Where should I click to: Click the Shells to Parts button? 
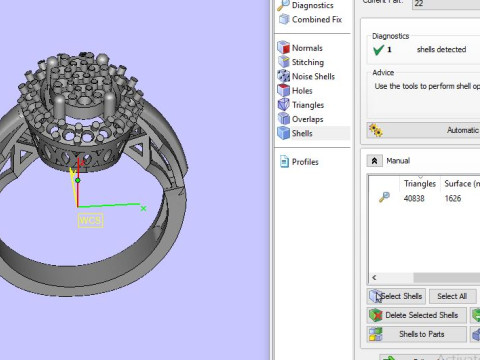pos(416,334)
